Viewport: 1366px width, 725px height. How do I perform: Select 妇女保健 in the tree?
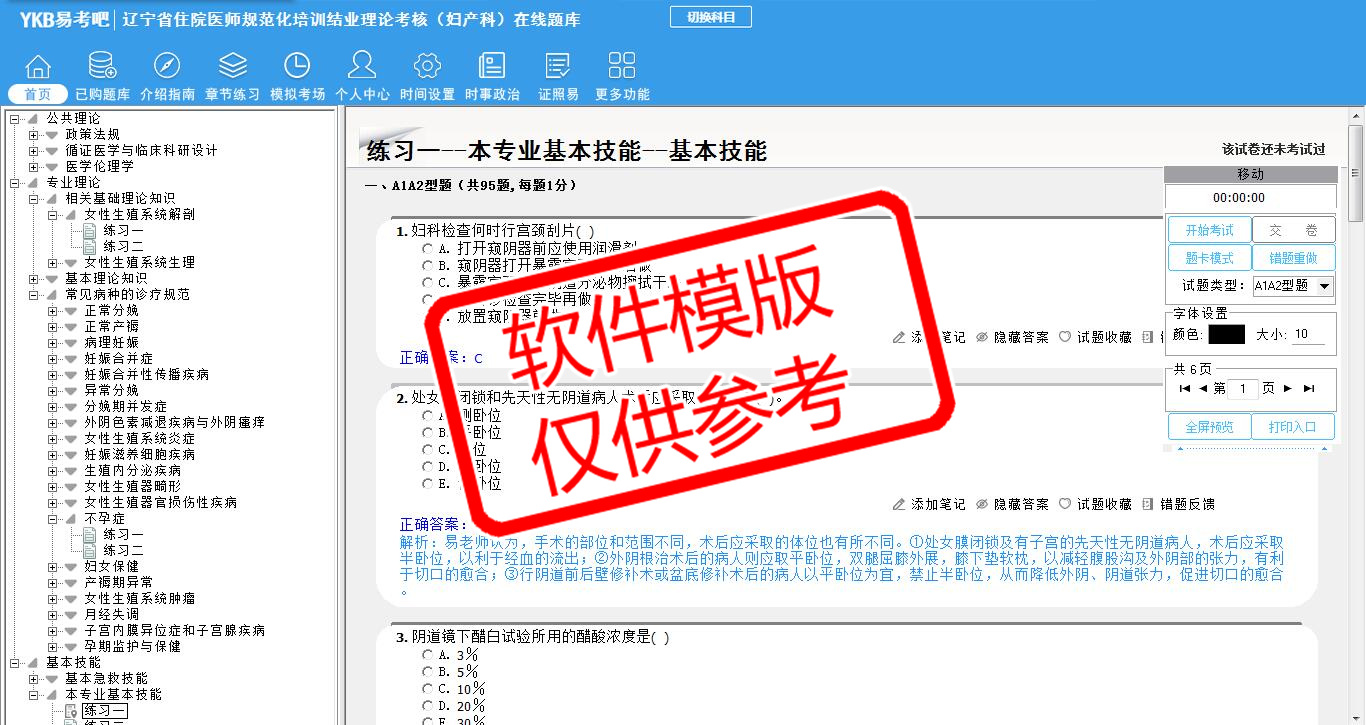pos(111,567)
